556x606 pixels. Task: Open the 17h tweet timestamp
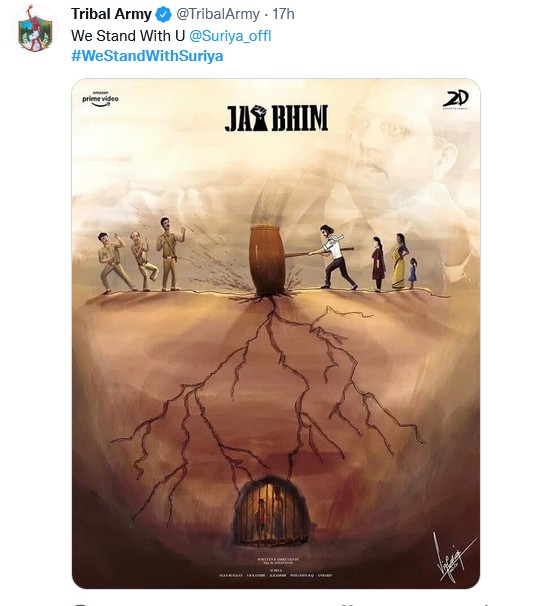click(x=283, y=14)
